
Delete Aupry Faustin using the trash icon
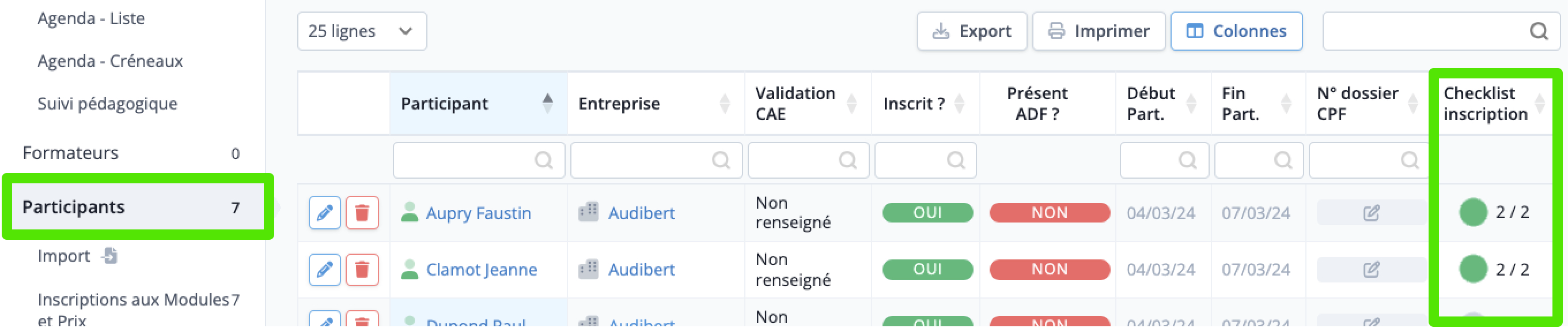362,213
